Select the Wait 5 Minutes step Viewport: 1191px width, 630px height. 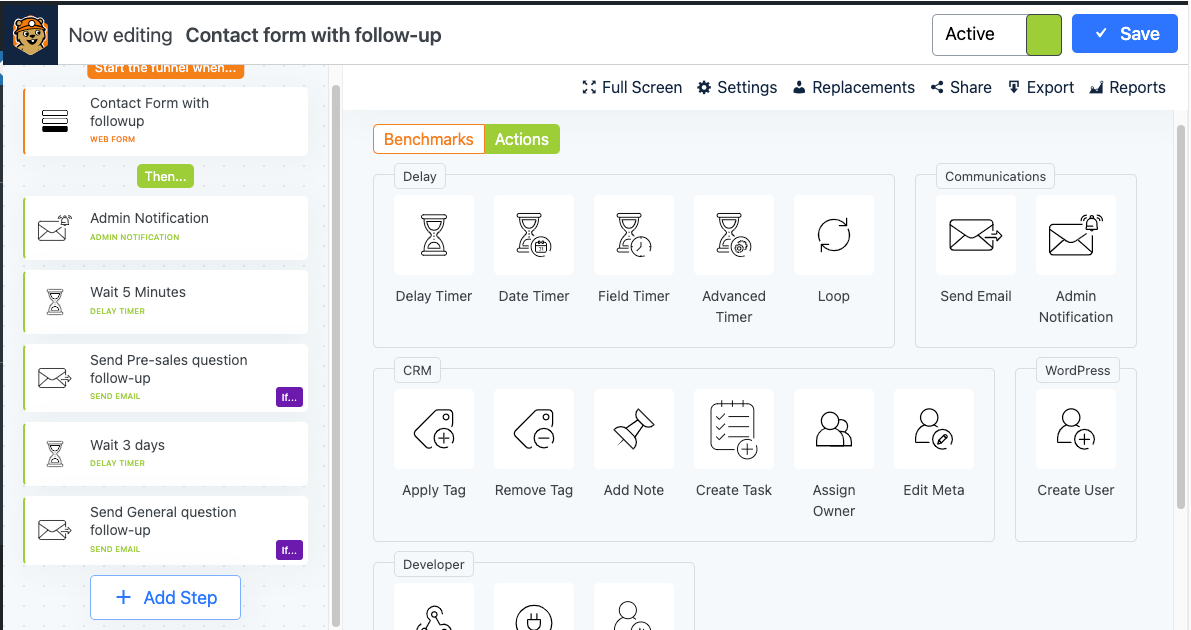pyautogui.click(x=166, y=302)
